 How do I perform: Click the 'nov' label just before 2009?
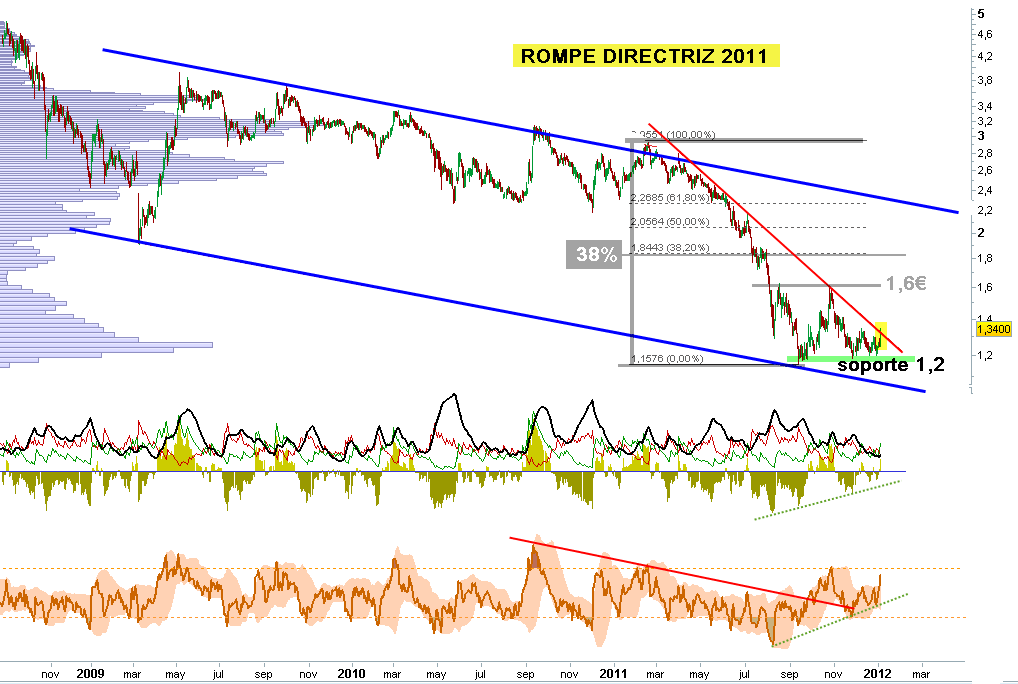pos(50,674)
